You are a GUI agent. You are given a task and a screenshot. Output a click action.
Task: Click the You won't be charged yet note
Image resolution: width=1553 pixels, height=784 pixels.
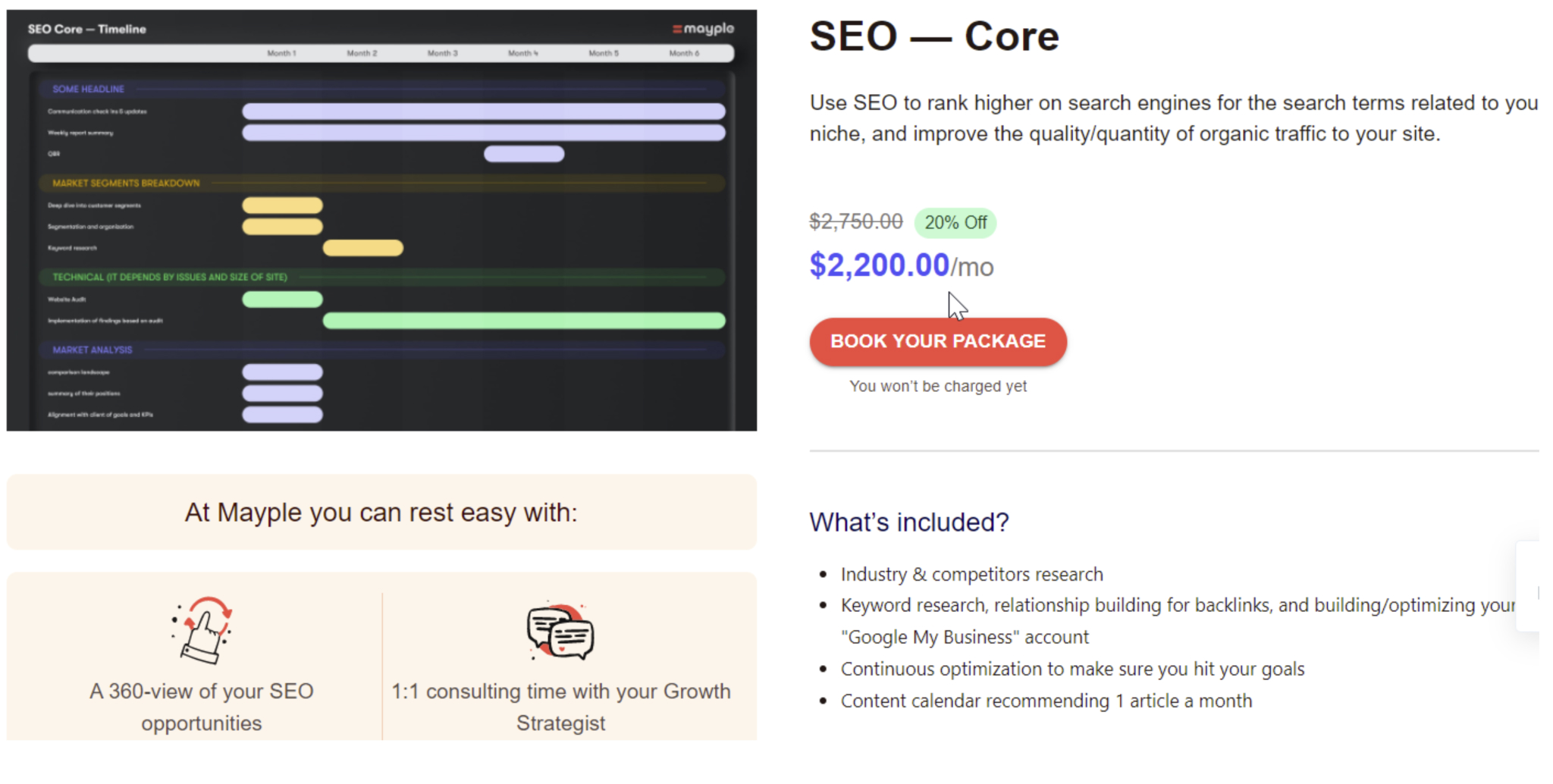[938, 386]
